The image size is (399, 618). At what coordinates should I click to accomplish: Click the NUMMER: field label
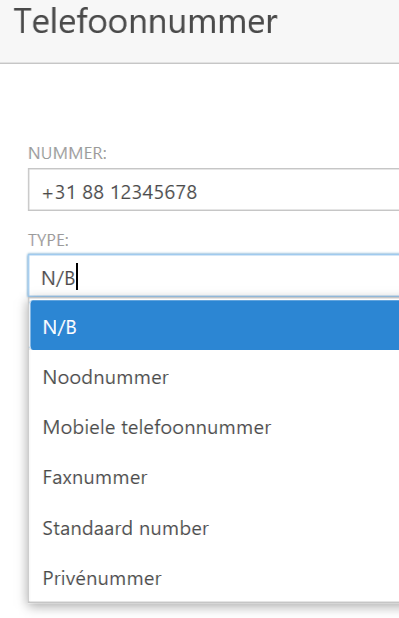click(67, 153)
